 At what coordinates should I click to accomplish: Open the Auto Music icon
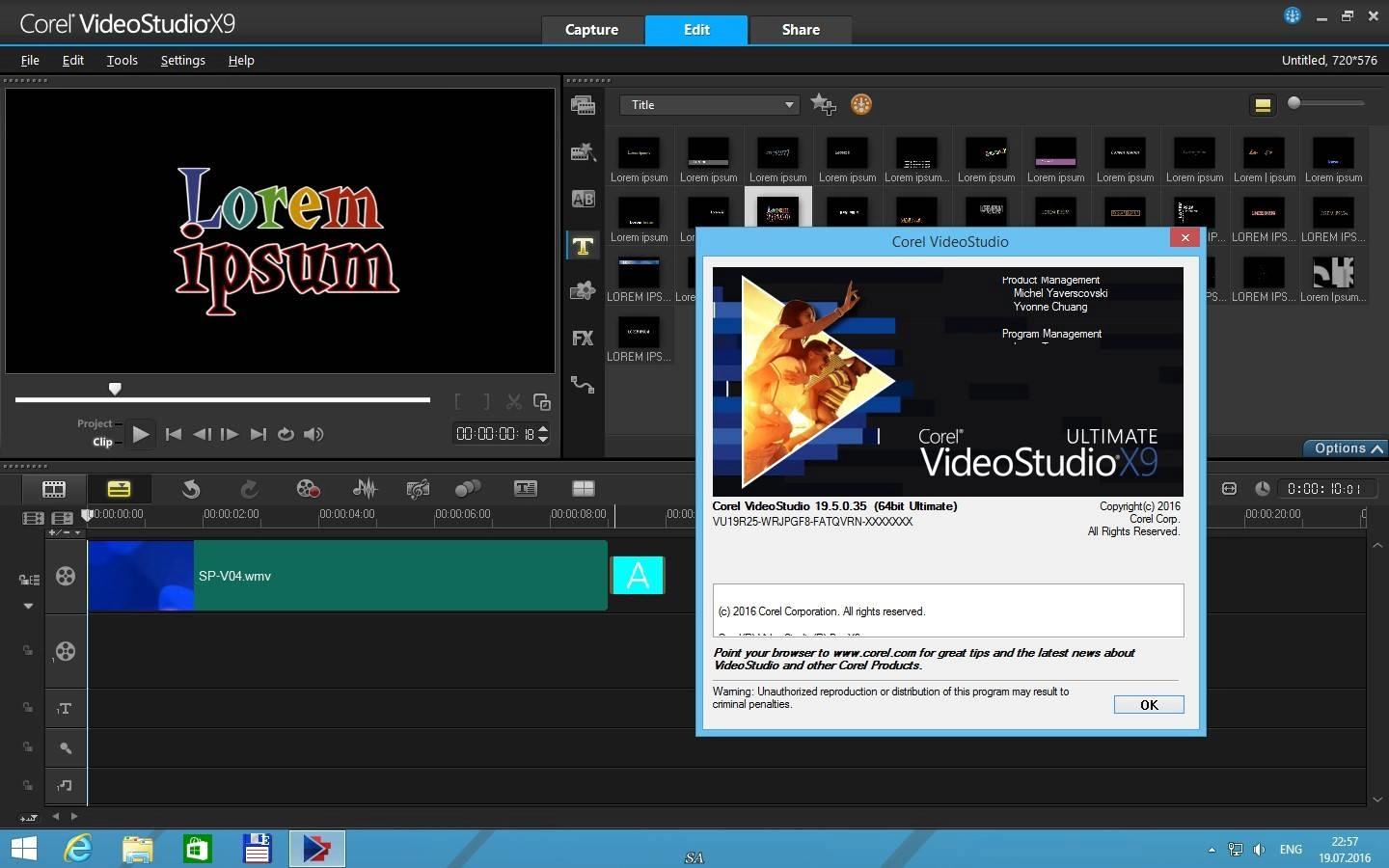click(x=418, y=489)
